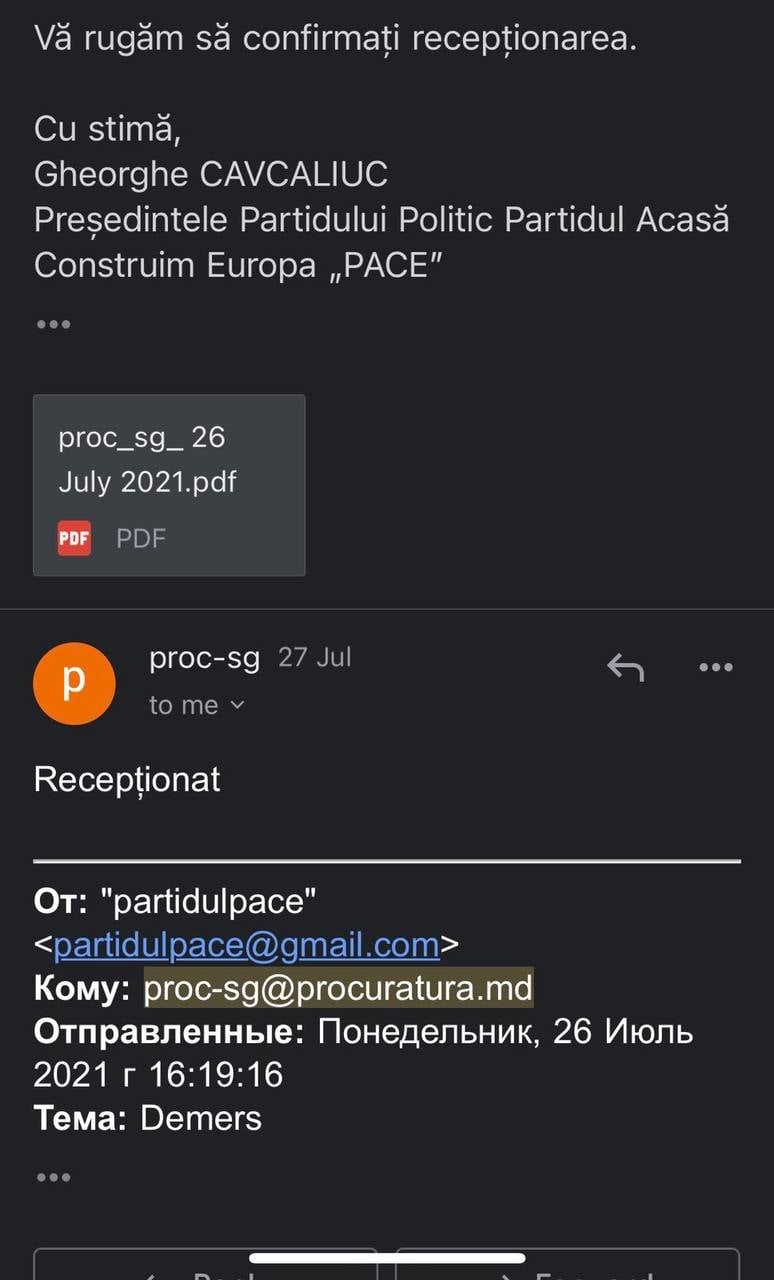774x1280 pixels.
Task: Open the proc_sg_ 26 July 2021.pdf attachment
Action: (x=169, y=485)
